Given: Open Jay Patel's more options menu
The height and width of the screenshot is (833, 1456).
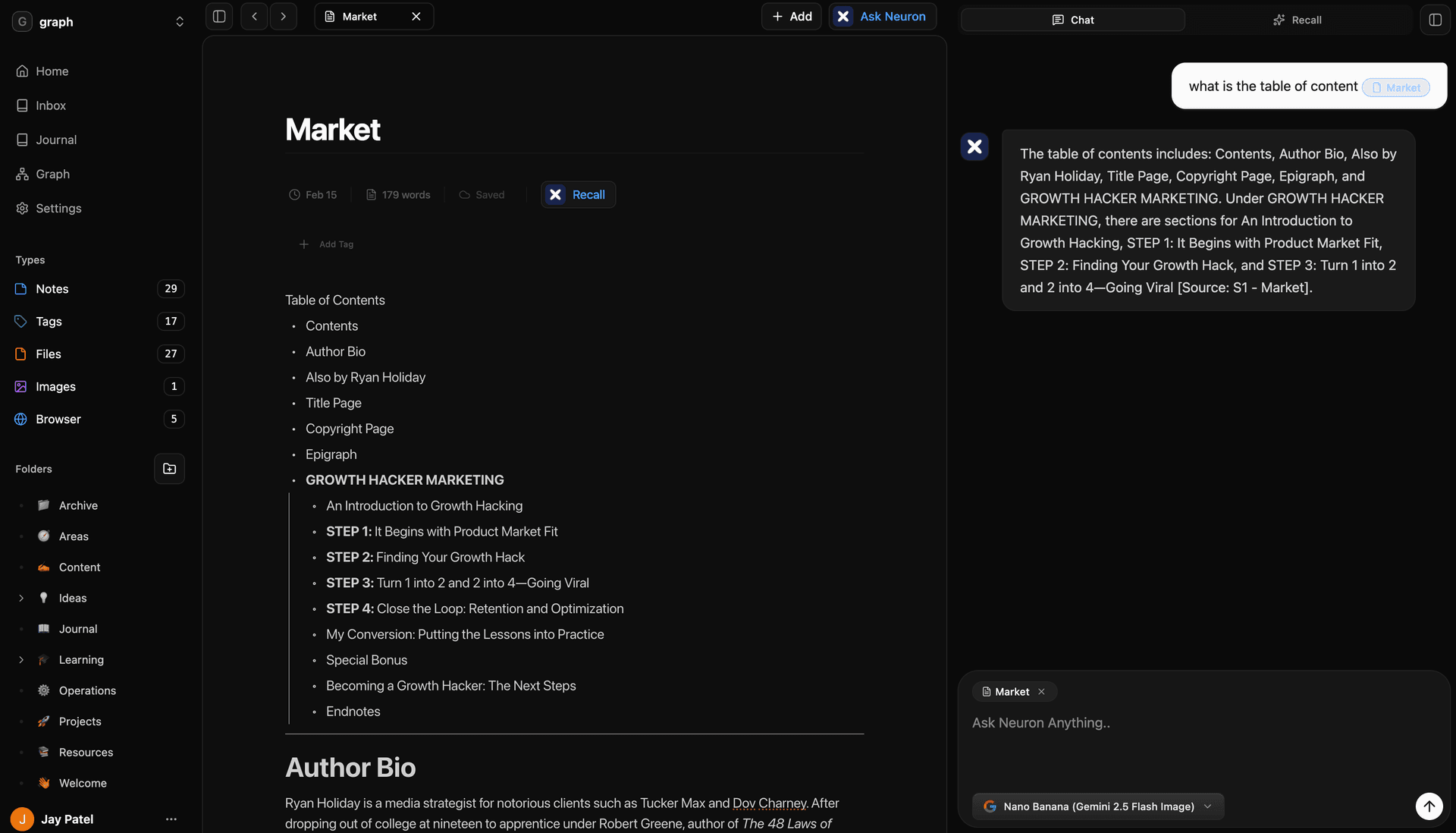Looking at the screenshot, I should (171, 819).
